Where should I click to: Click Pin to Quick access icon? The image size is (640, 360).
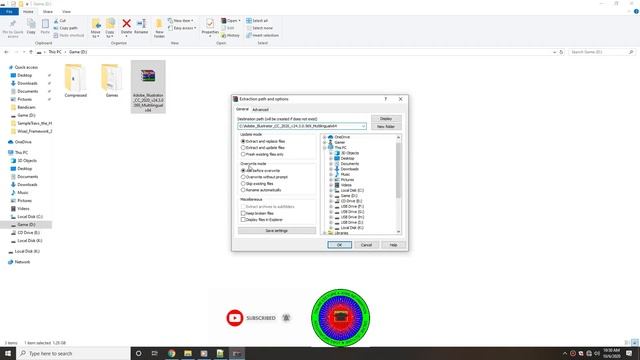pyautogui.click(x=13, y=28)
